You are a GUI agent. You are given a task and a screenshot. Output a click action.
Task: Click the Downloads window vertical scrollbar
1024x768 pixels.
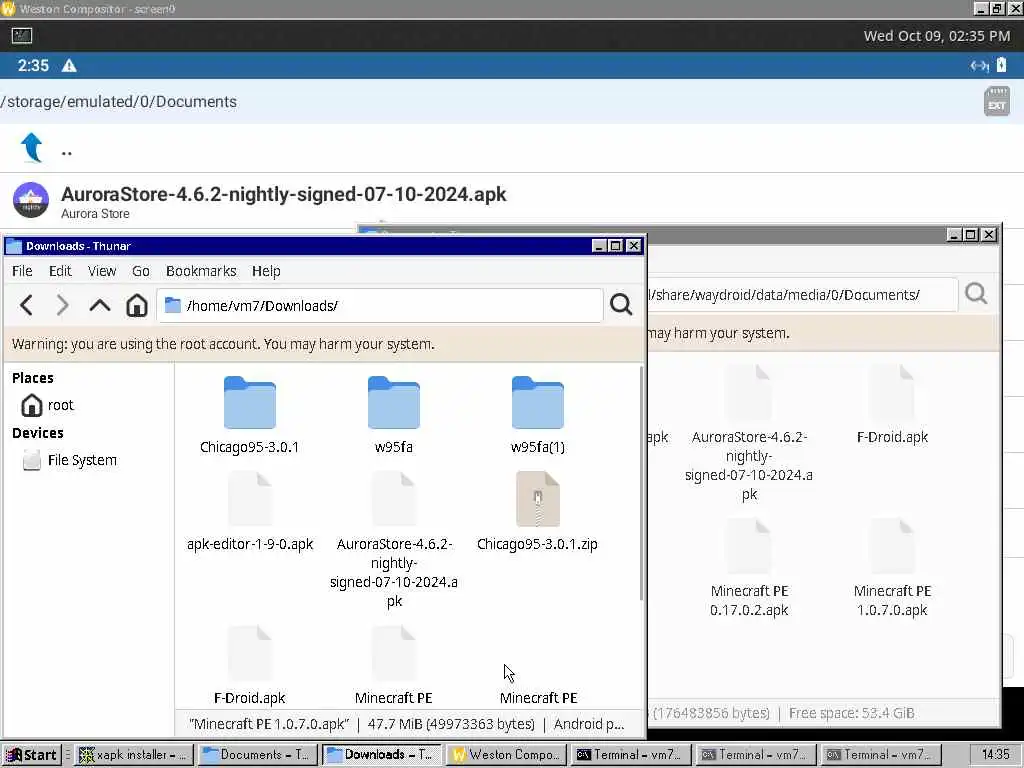coord(641,483)
